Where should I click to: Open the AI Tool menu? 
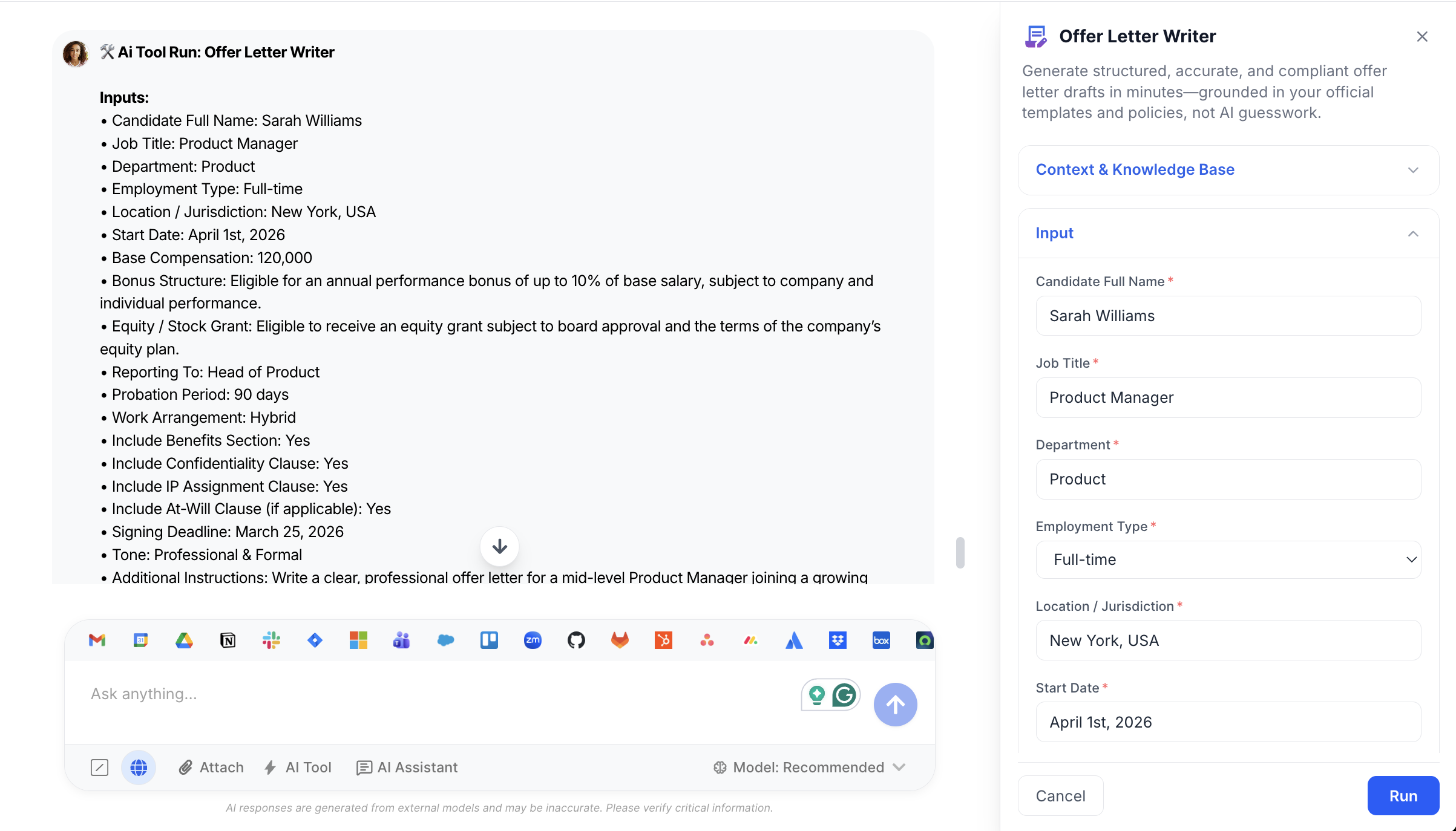click(x=297, y=767)
